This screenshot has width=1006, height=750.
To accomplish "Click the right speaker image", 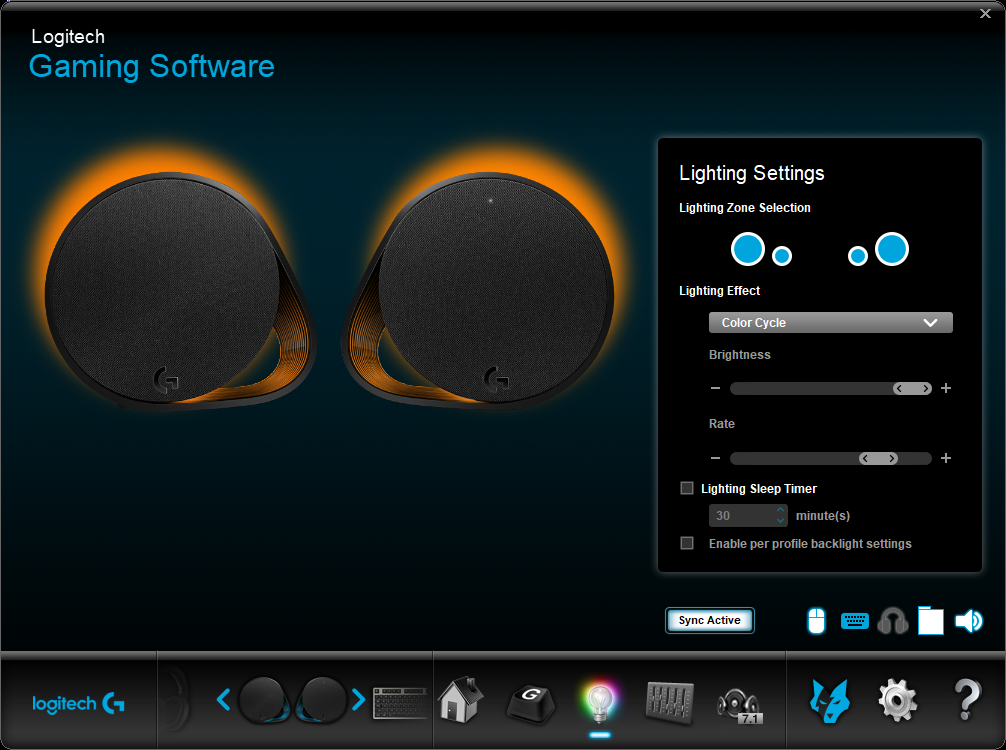I will pyautogui.click(x=478, y=290).
